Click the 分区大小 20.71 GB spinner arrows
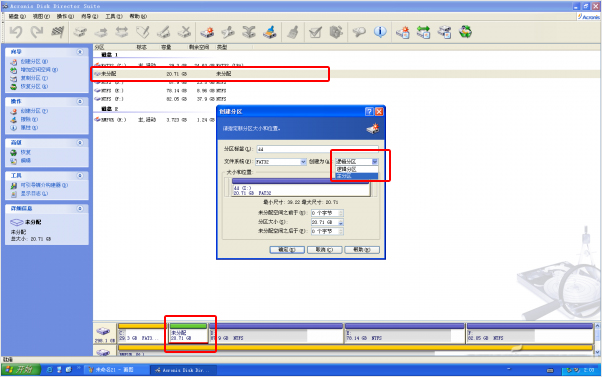Image resolution: width=602 pixels, height=377 pixels. click(x=341, y=222)
